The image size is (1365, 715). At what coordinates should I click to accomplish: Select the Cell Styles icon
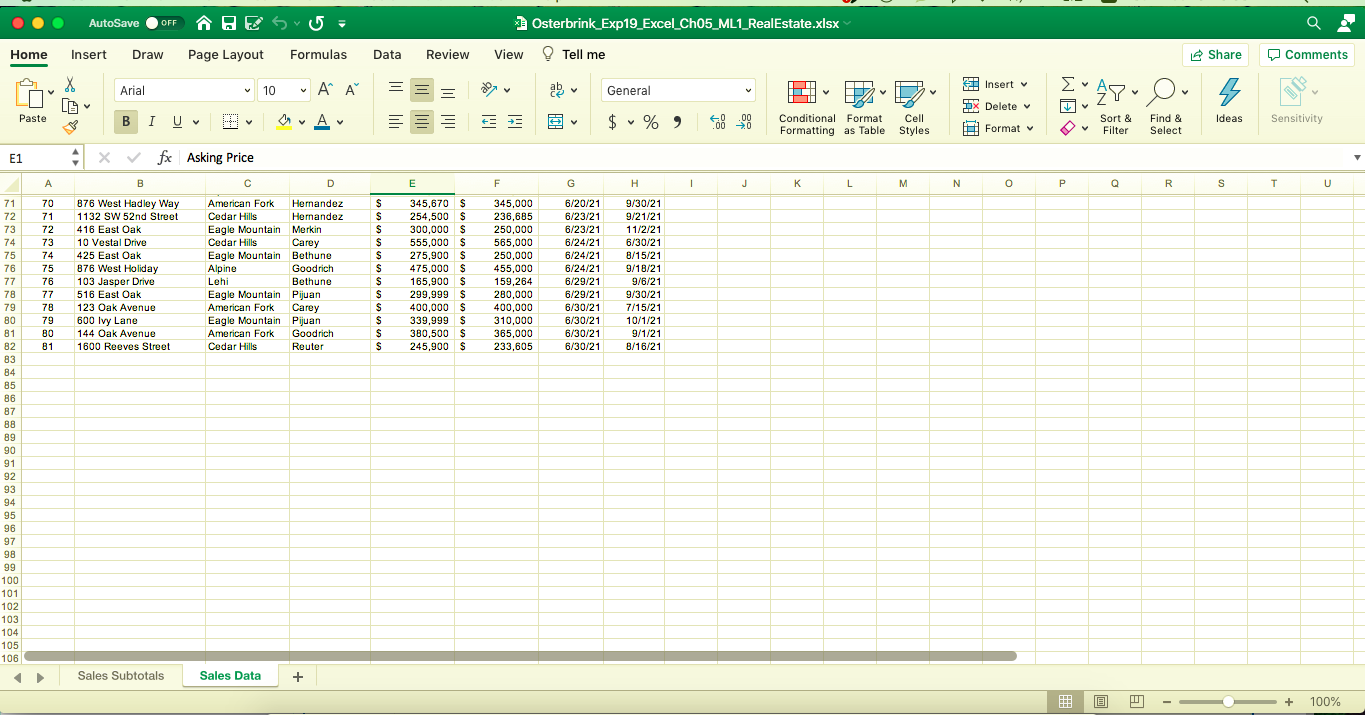pos(914,105)
